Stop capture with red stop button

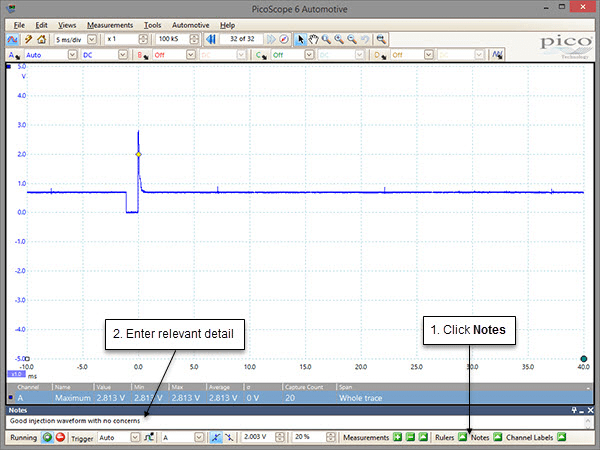60,437
